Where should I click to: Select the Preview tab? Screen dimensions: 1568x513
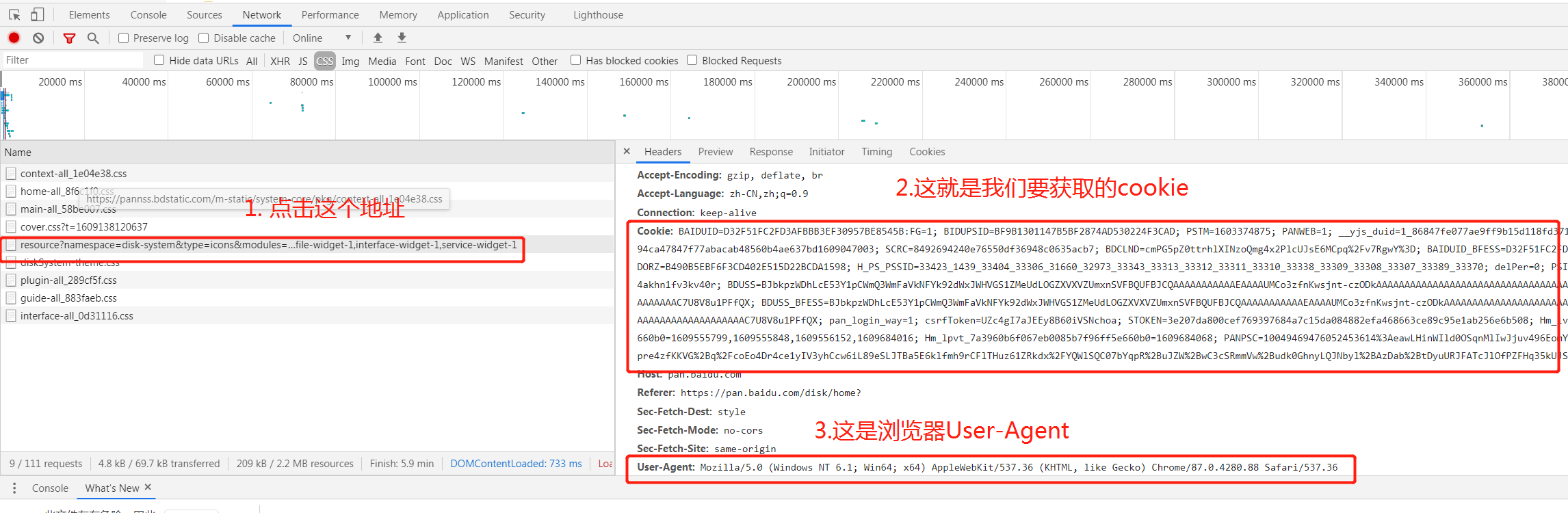[x=716, y=152]
